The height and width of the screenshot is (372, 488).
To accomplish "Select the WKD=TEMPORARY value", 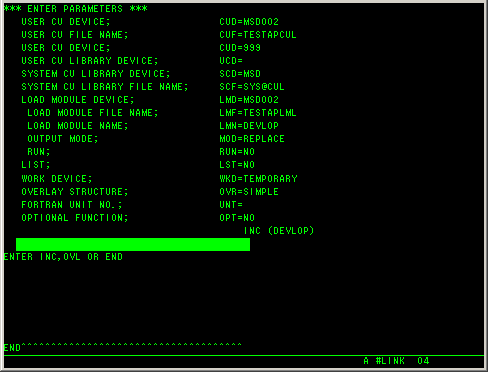I will click(258, 179).
